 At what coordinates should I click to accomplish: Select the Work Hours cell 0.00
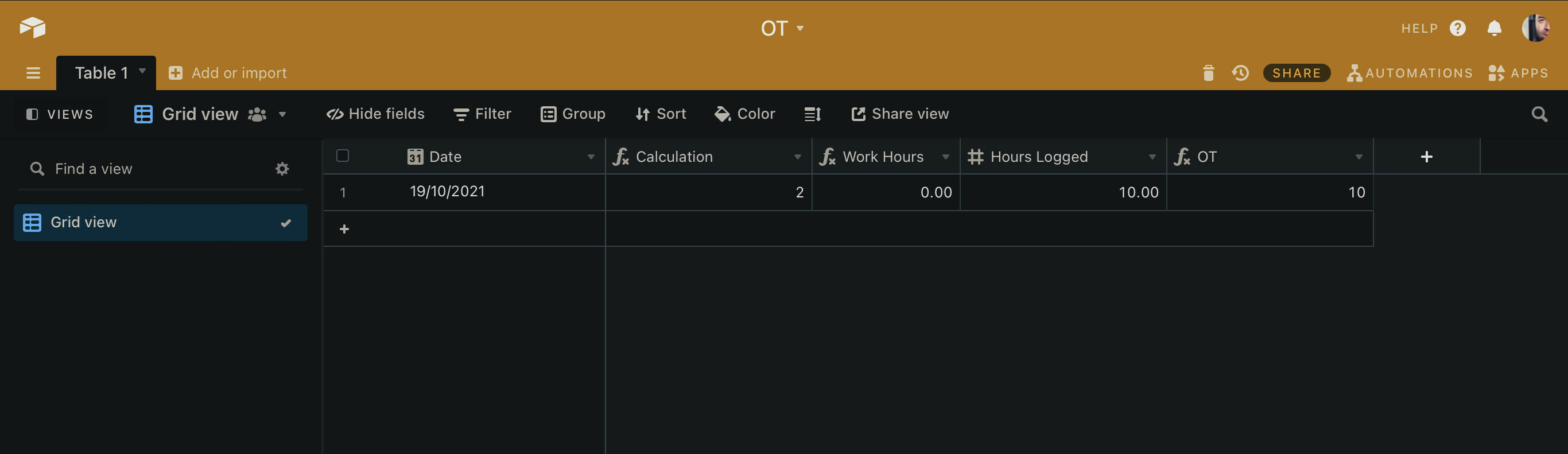point(886,192)
